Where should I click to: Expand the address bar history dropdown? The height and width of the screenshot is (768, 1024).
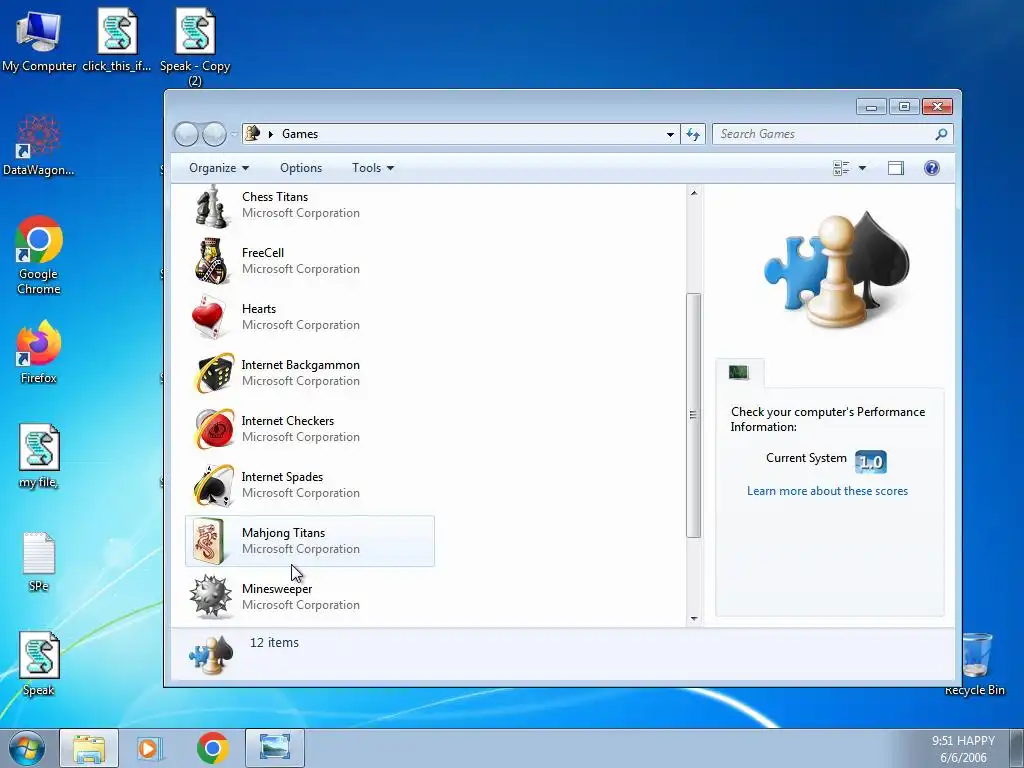coord(670,135)
